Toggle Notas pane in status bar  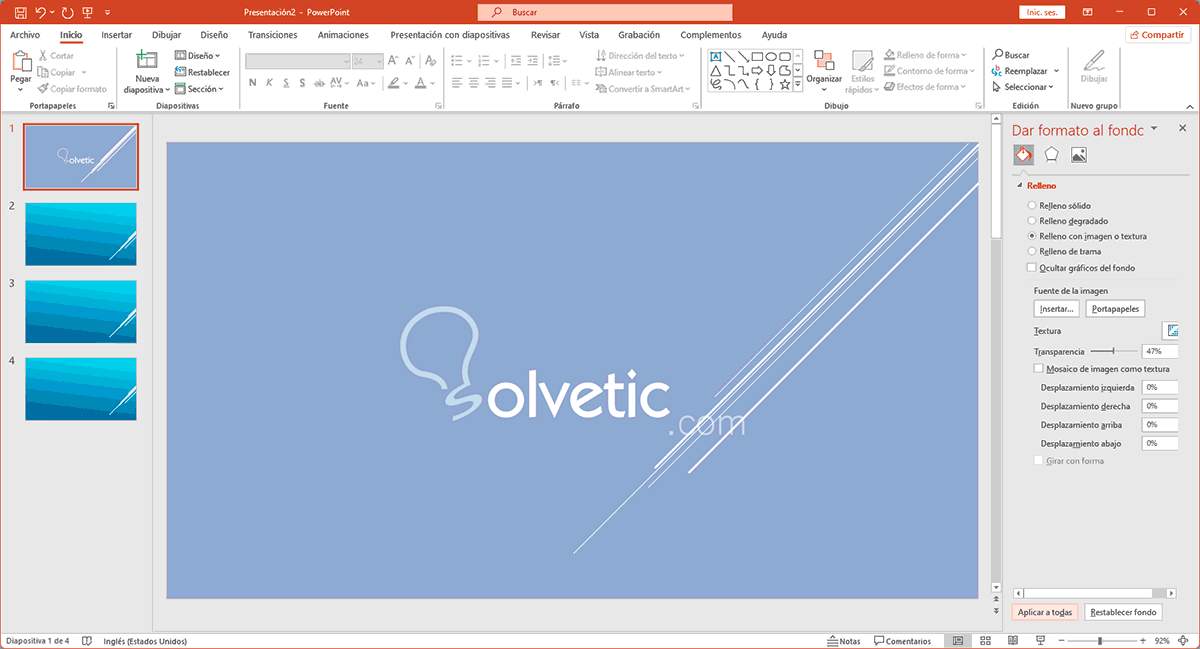[x=845, y=641]
